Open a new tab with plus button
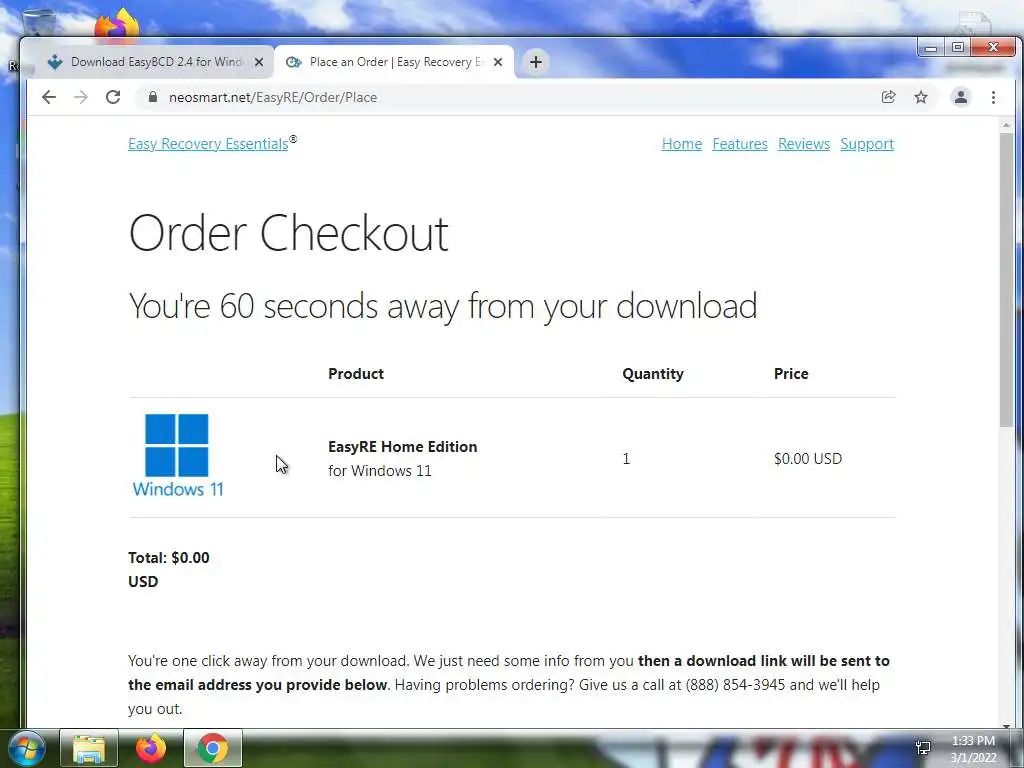 (x=536, y=62)
